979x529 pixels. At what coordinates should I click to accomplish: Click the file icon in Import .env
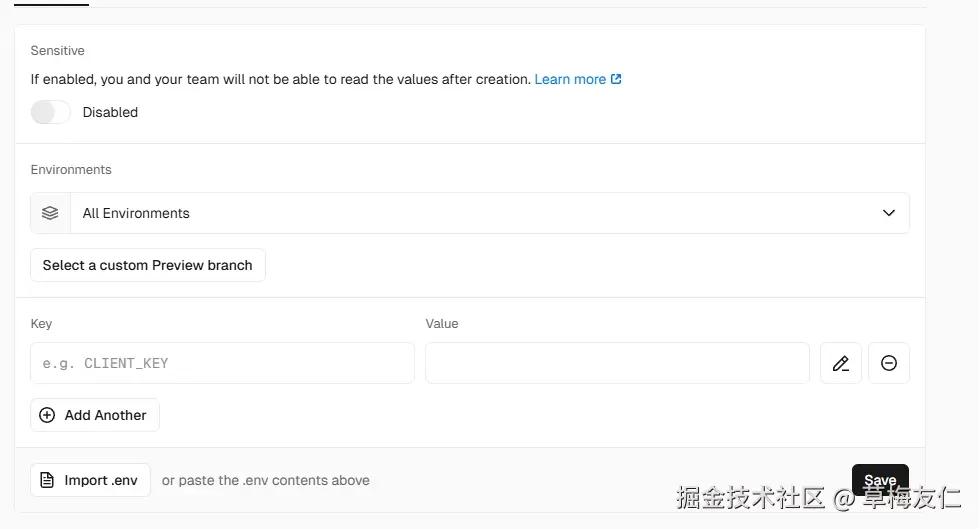tap(47, 480)
